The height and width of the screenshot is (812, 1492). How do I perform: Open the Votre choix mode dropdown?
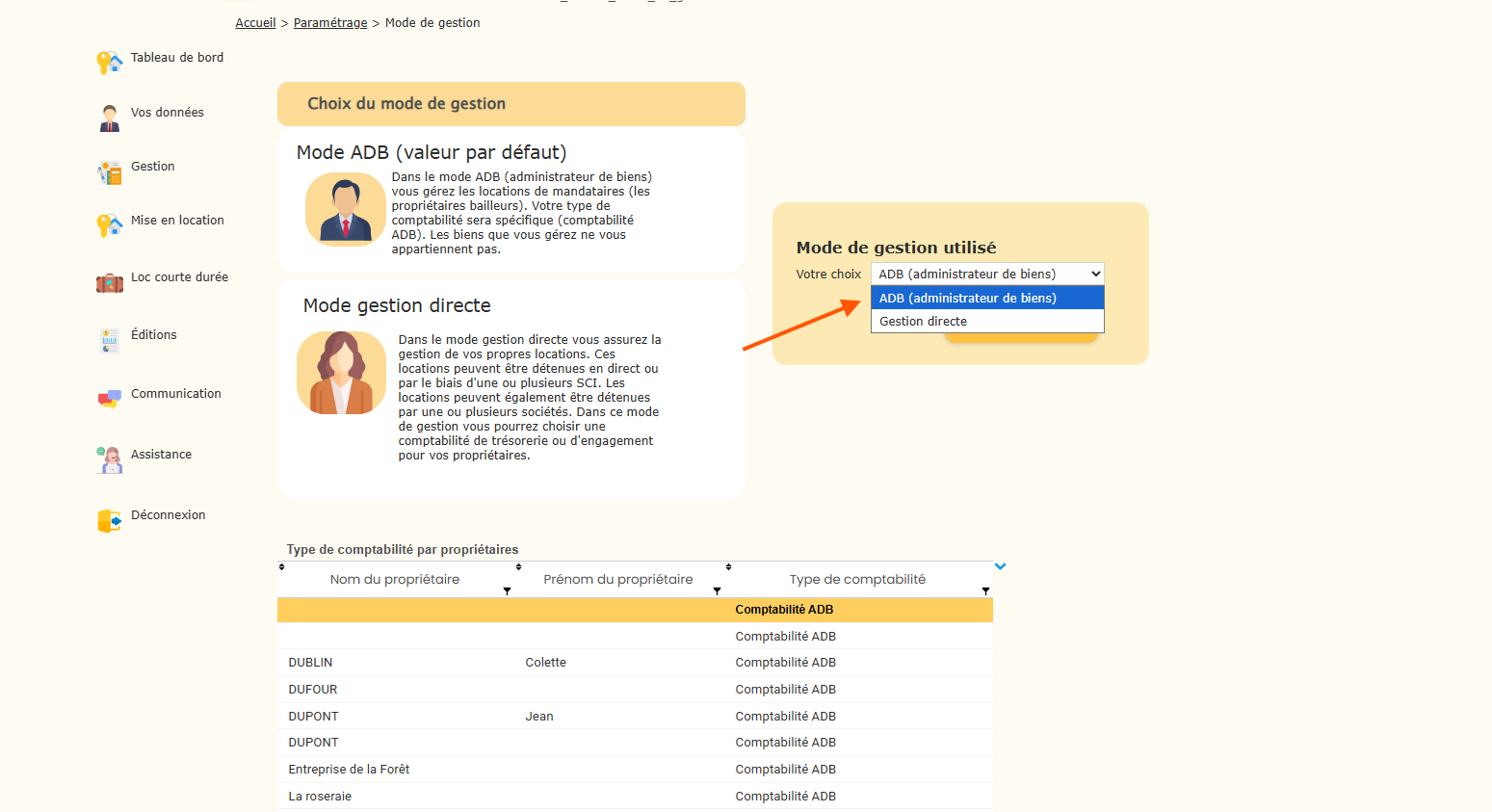point(986,275)
